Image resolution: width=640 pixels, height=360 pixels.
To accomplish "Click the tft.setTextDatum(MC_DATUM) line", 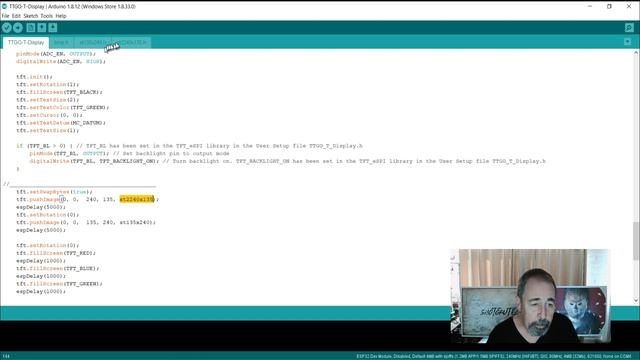I will click(x=61, y=123).
